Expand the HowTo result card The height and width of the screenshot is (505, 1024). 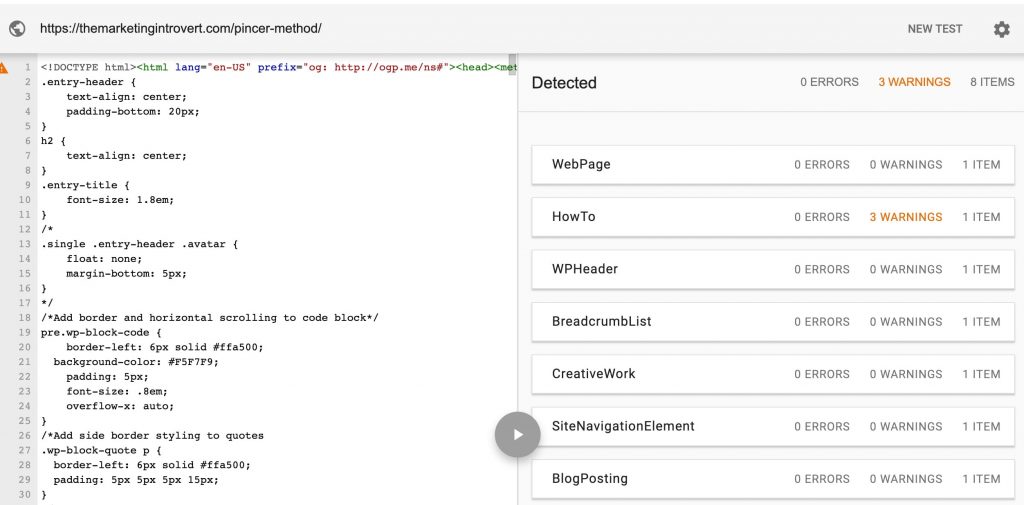[773, 217]
